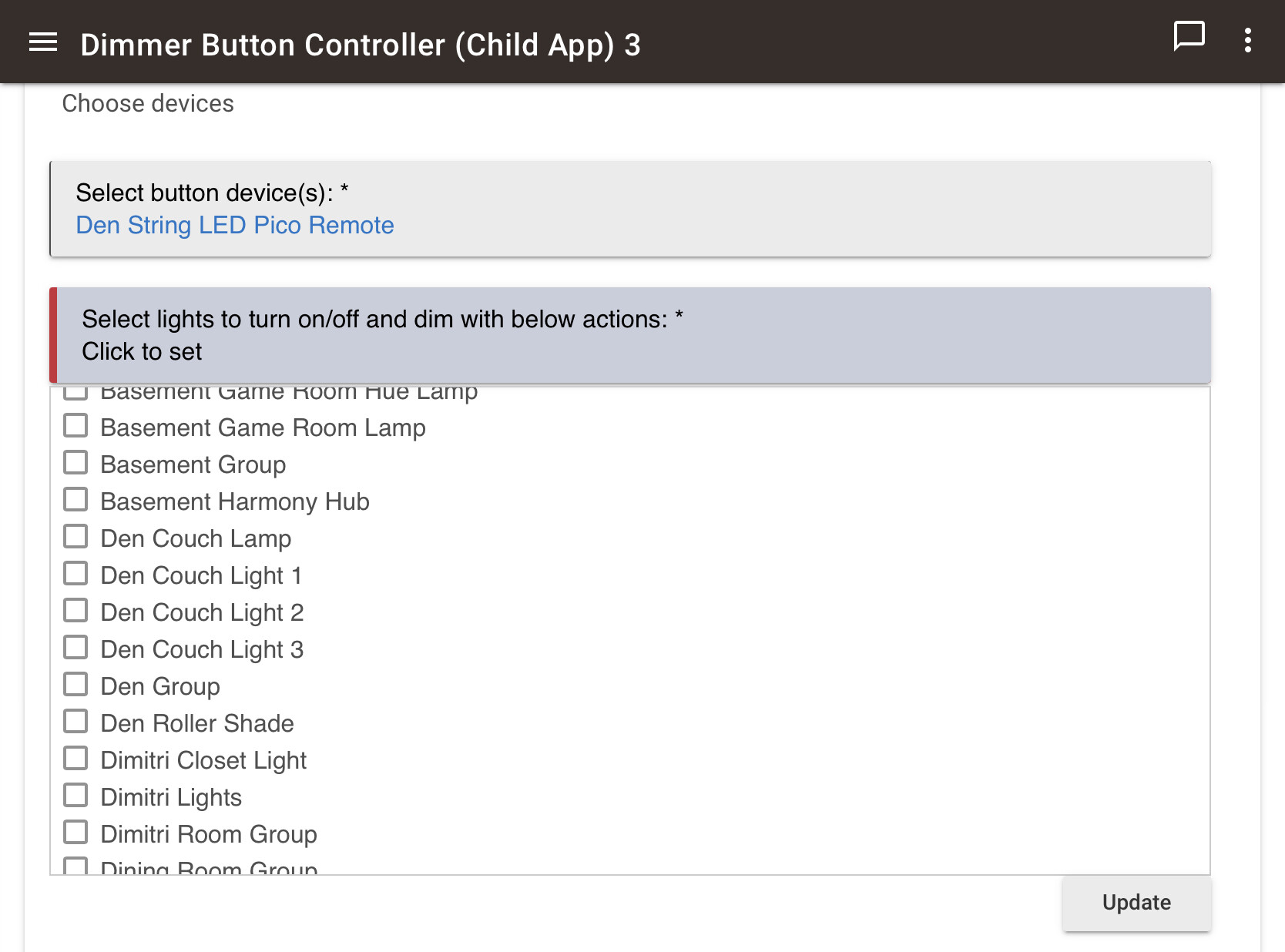This screenshot has width=1285, height=952.
Task: Open the three-dot overflow menu
Action: tap(1247, 41)
